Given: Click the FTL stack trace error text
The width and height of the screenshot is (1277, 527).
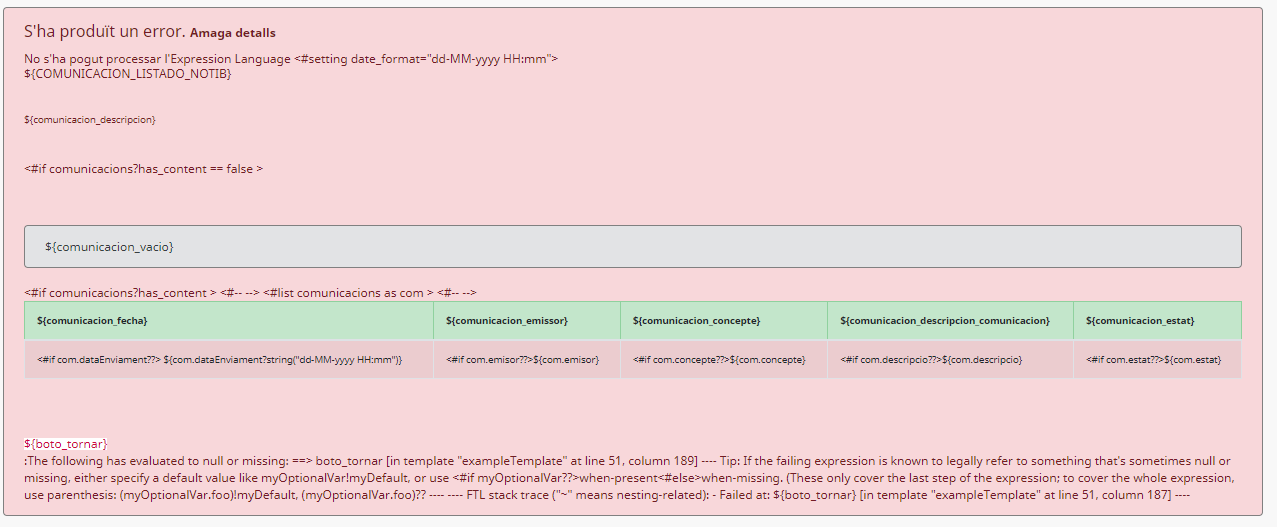Looking at the screenshot, I should point(630,478).
